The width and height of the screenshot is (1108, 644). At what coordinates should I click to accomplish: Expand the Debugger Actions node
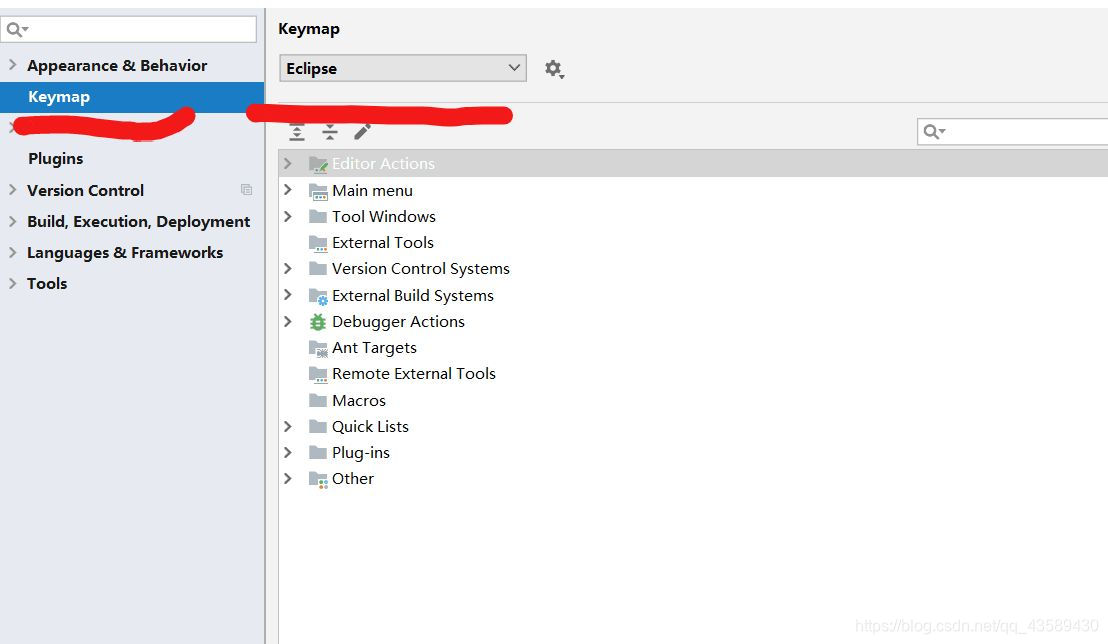288,321
